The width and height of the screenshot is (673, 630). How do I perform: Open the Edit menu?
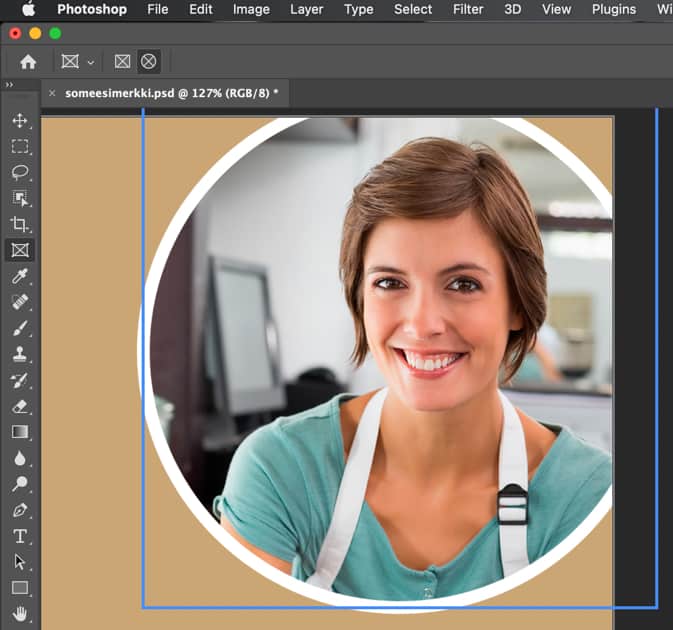click(201, 9)
